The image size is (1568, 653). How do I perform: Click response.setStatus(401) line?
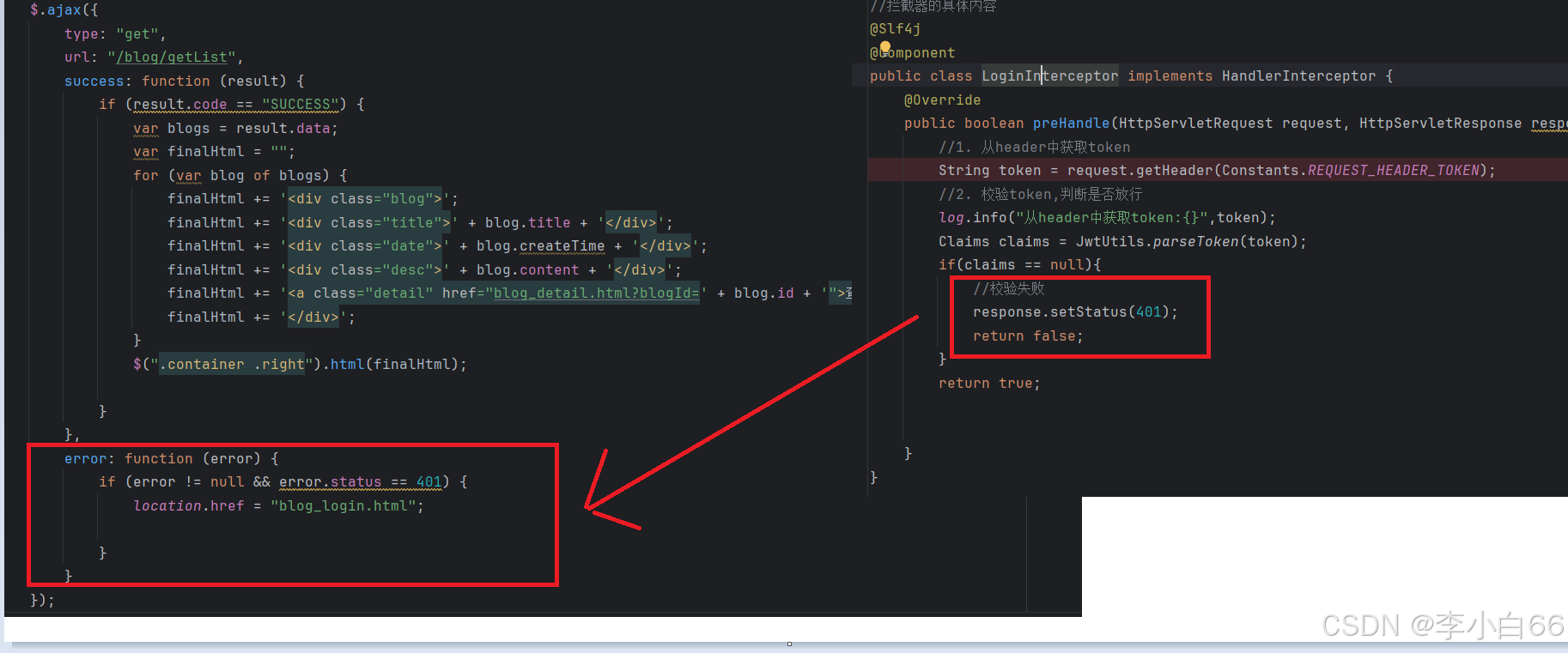tap(1075, 312)
